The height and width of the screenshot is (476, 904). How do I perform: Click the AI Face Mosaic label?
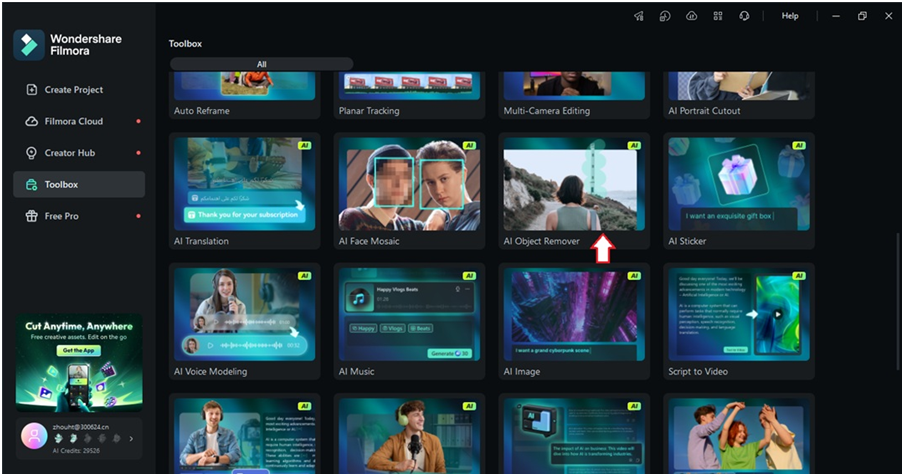pyautogui.click(x=369, y=241)
